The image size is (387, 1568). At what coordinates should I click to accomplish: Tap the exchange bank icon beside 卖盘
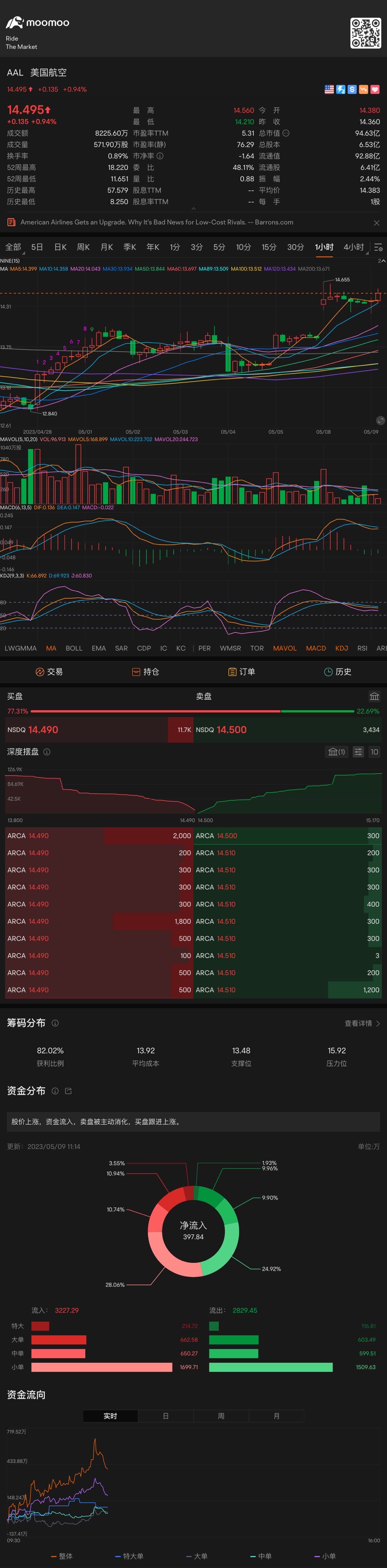coord(374,696)
